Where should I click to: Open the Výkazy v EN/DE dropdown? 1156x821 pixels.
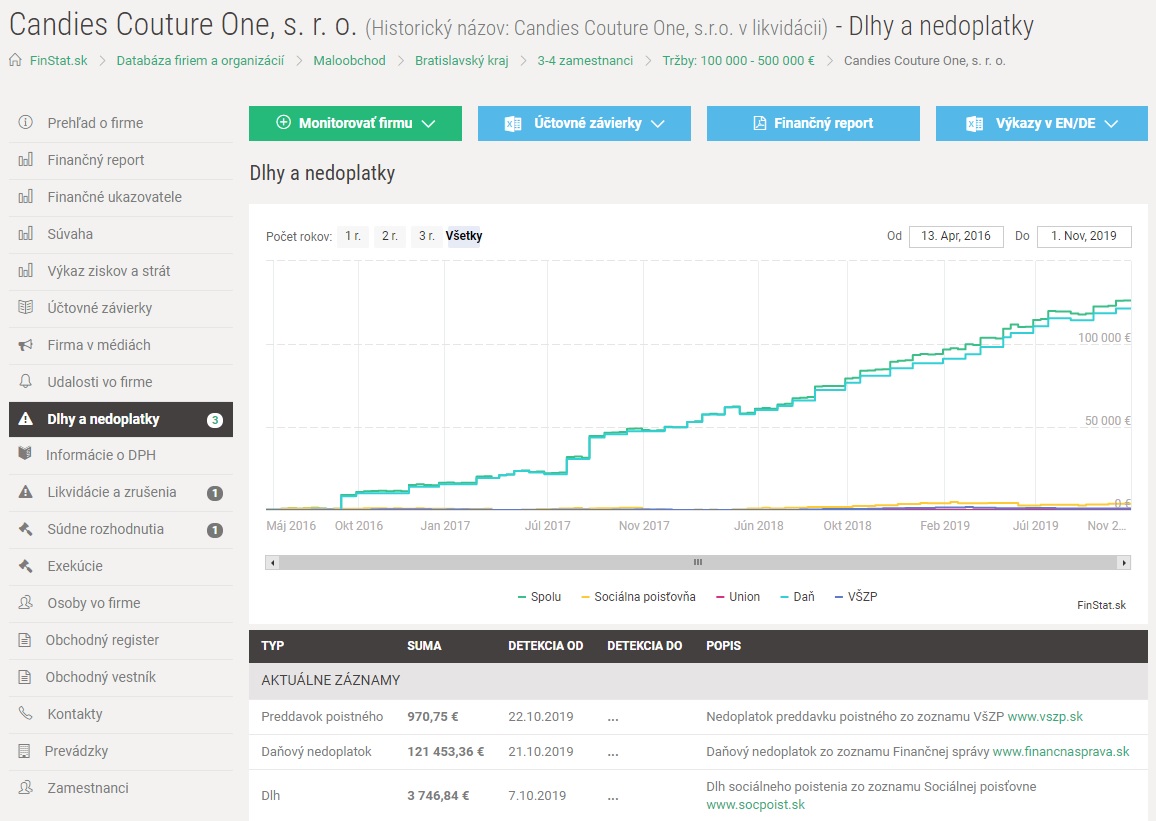tap(1042, 123)
